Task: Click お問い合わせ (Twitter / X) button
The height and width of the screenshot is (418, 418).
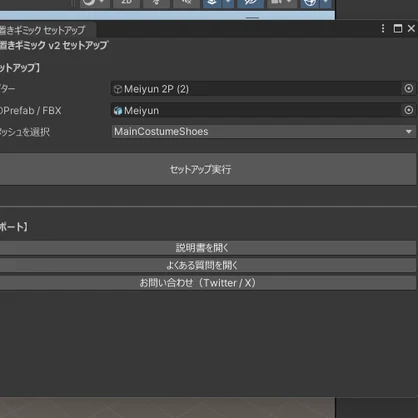Action: [x=207, y=283]
